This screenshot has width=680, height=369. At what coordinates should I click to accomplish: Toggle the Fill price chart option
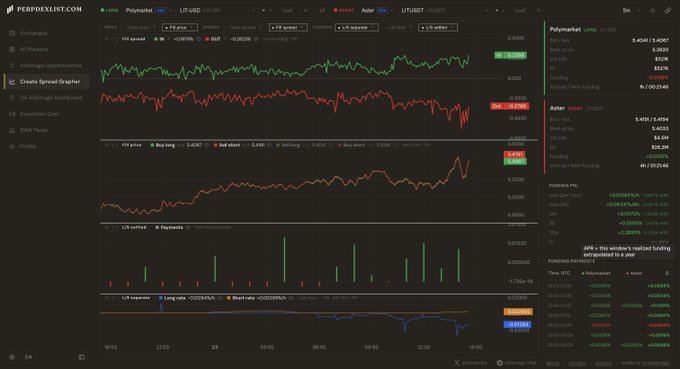tap(180, 27)
